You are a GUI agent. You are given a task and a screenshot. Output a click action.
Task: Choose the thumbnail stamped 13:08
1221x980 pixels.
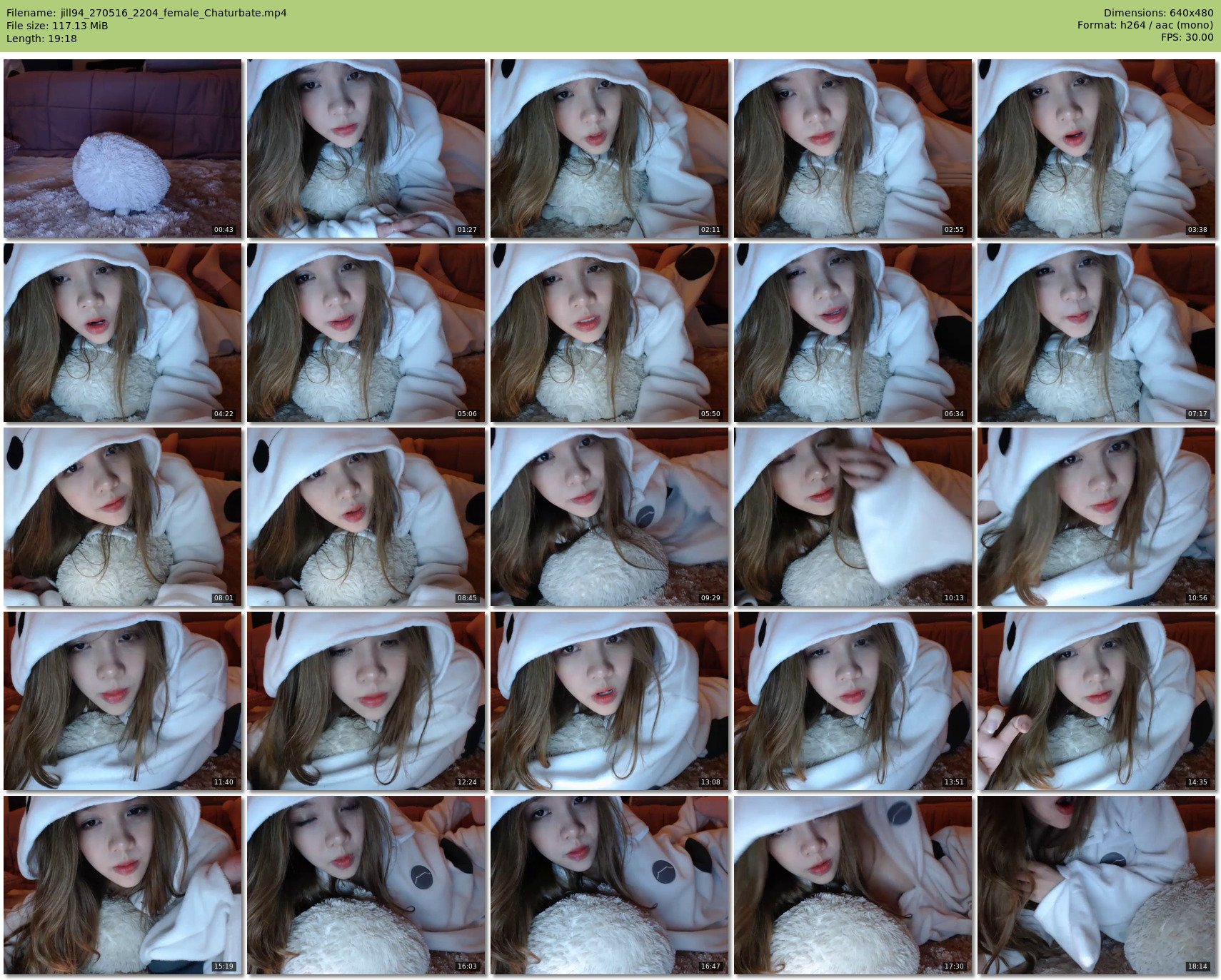(x=610, y=701)
